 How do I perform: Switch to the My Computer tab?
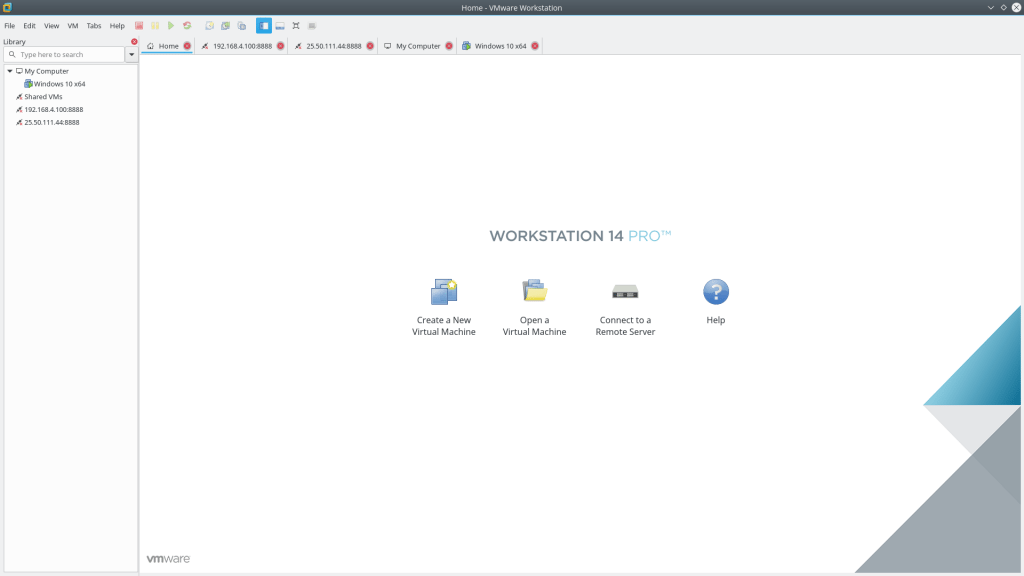(x=418, y=46)
